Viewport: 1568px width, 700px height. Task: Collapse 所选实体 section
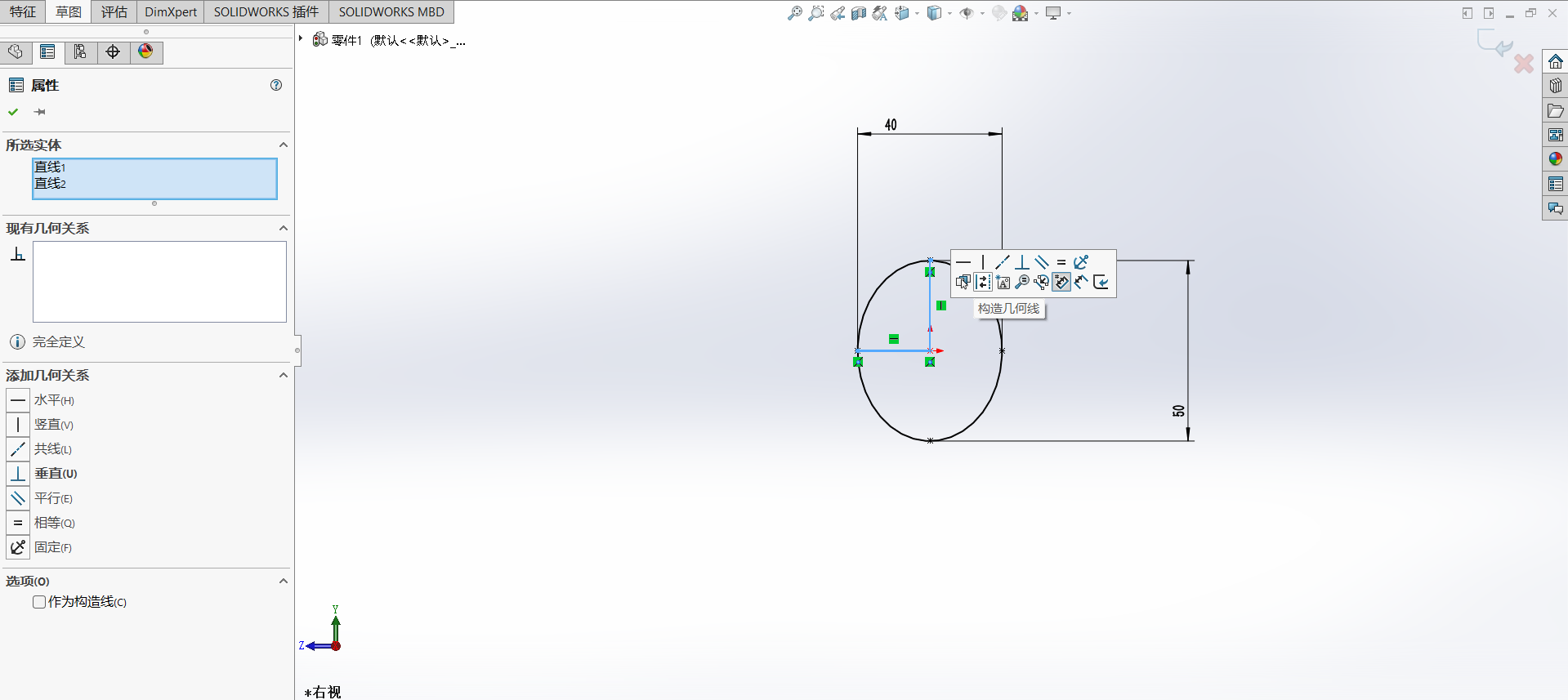pyautogui.click(x=284, y=145)
